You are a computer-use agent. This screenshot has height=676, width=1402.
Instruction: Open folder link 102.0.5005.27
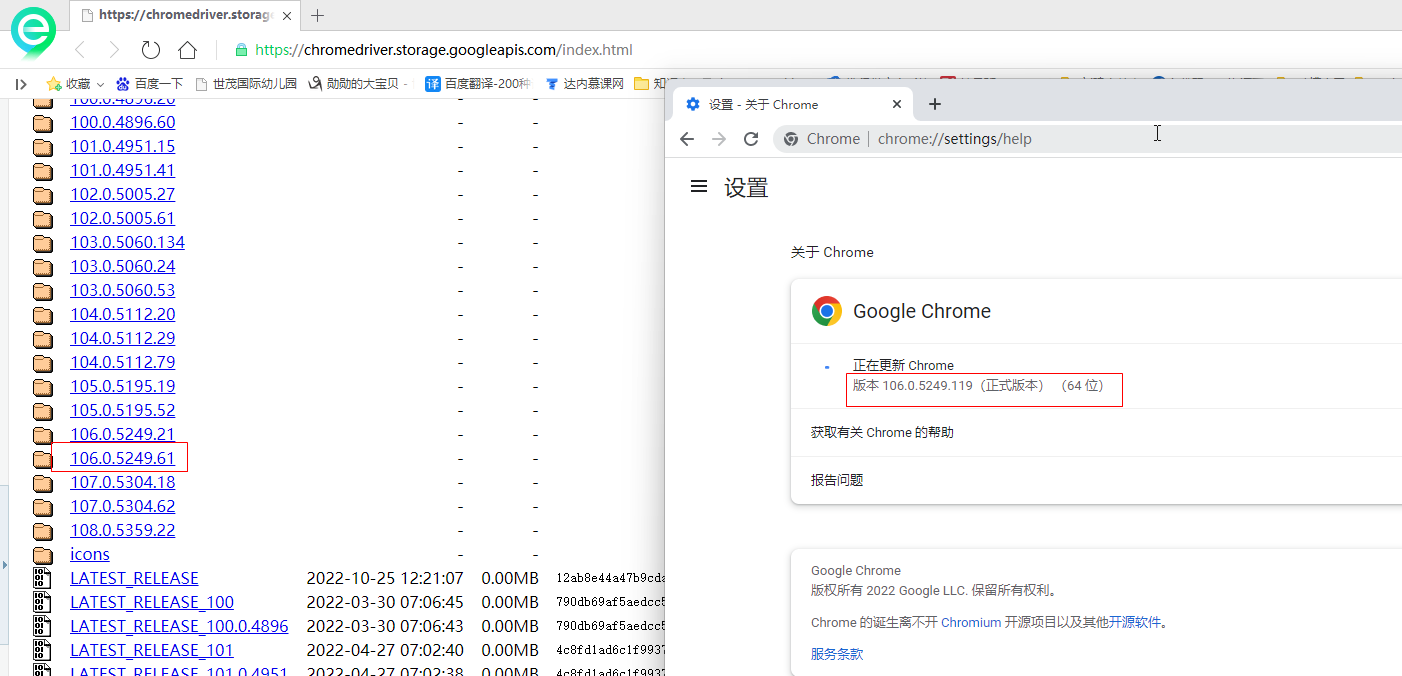tap(122, 194)
